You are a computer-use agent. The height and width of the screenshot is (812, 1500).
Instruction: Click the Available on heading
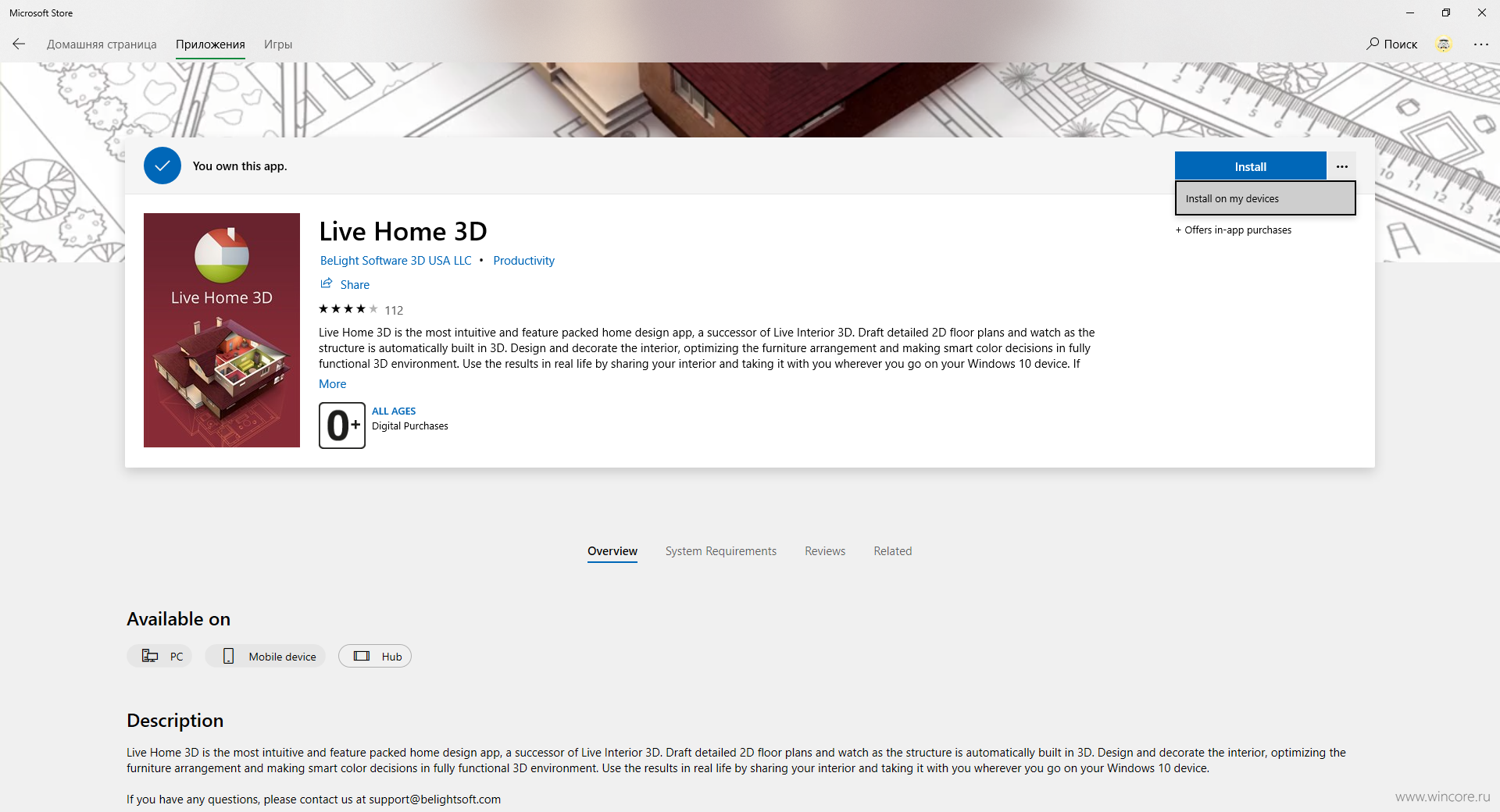tap(179, 619)
